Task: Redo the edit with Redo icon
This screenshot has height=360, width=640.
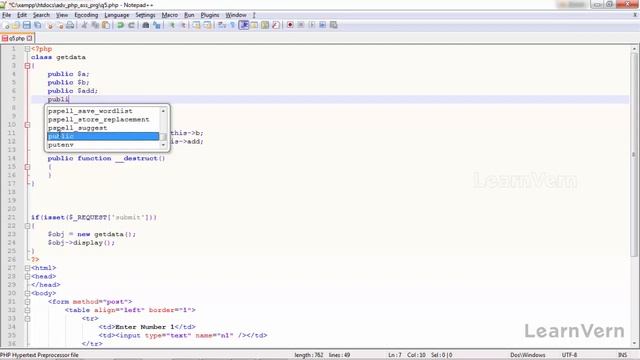Action: (x=131, y=25)
